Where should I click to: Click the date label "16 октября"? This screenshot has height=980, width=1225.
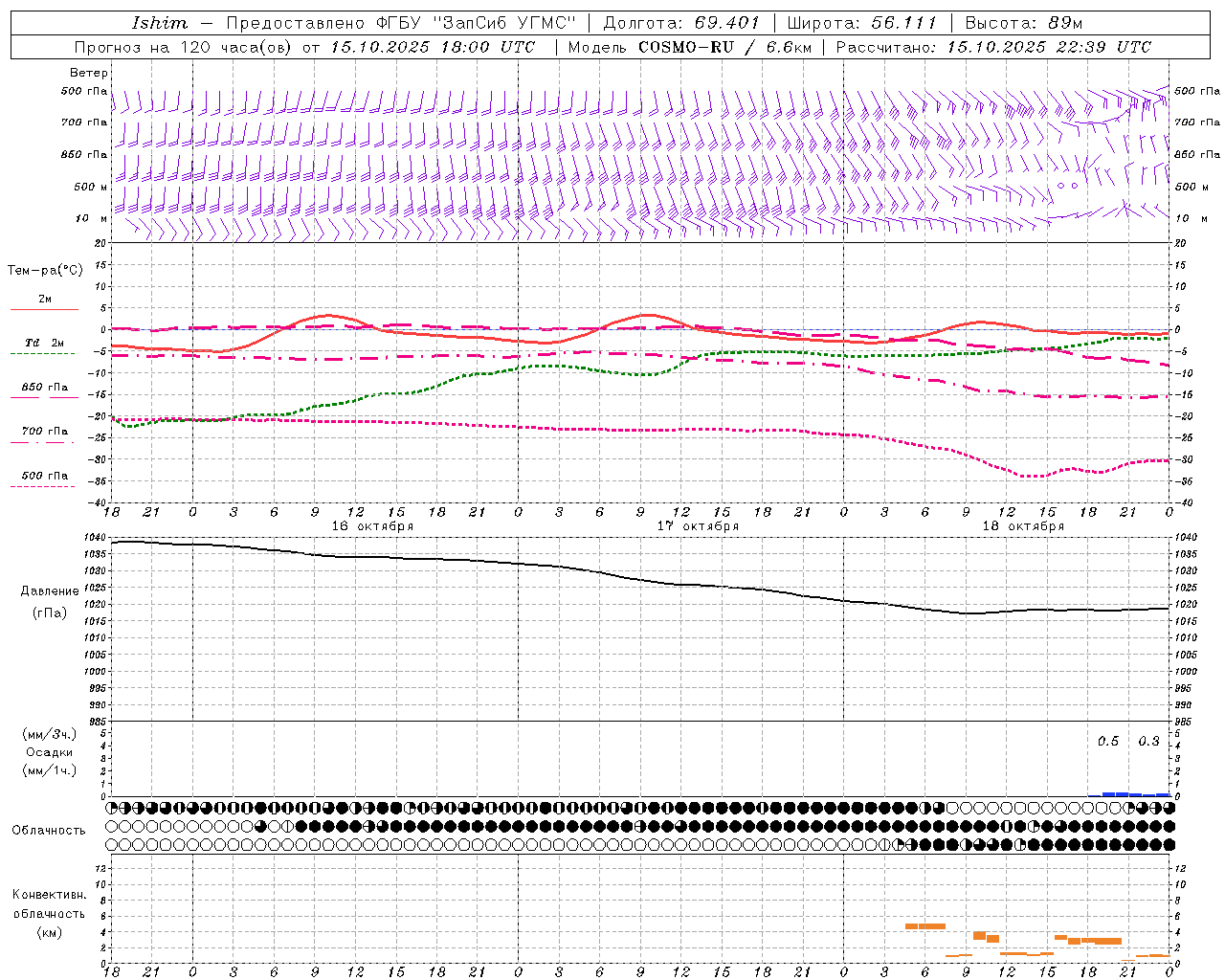pos(372,526)
